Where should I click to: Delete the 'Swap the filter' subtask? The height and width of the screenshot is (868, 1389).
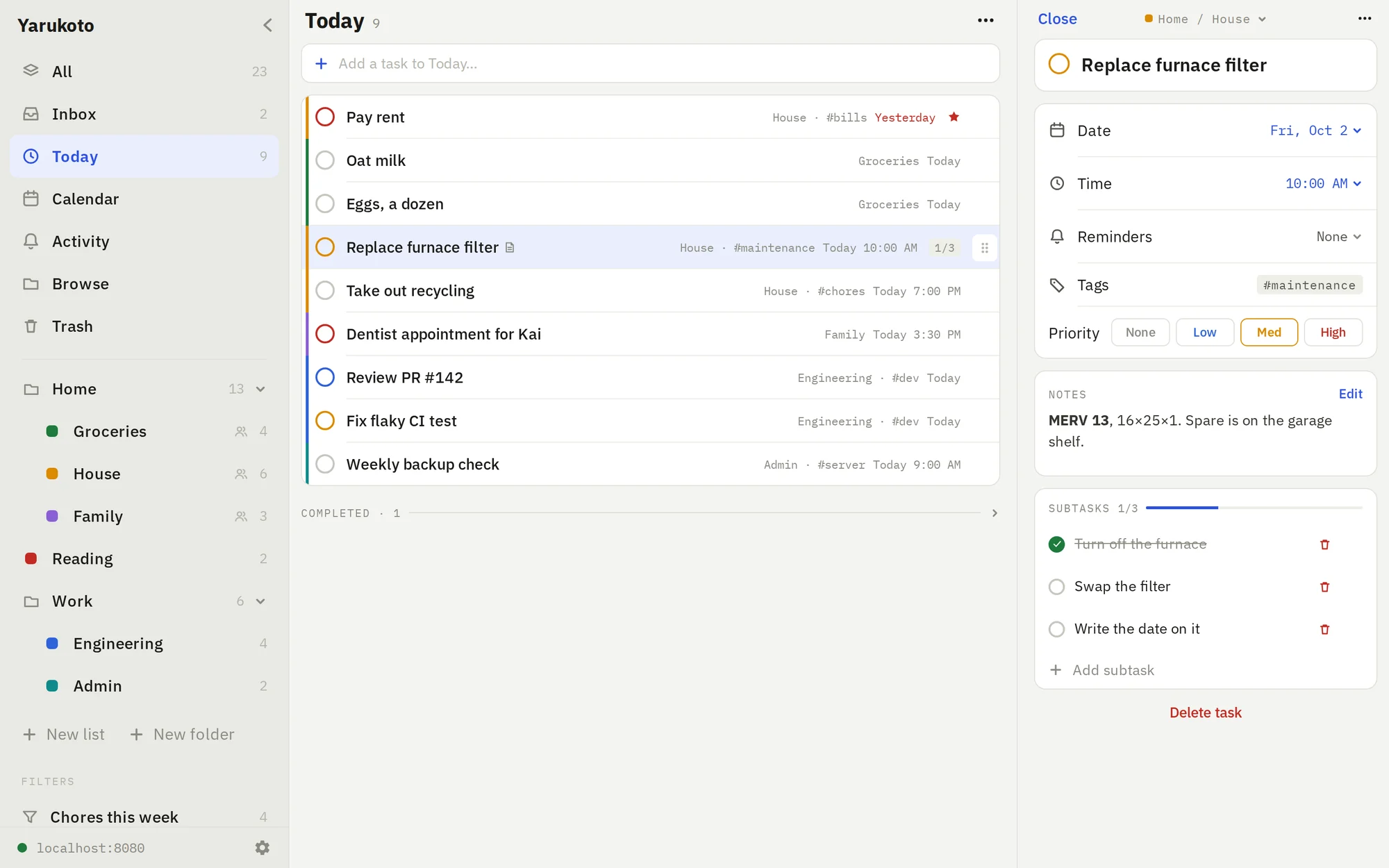(1324, 587)
